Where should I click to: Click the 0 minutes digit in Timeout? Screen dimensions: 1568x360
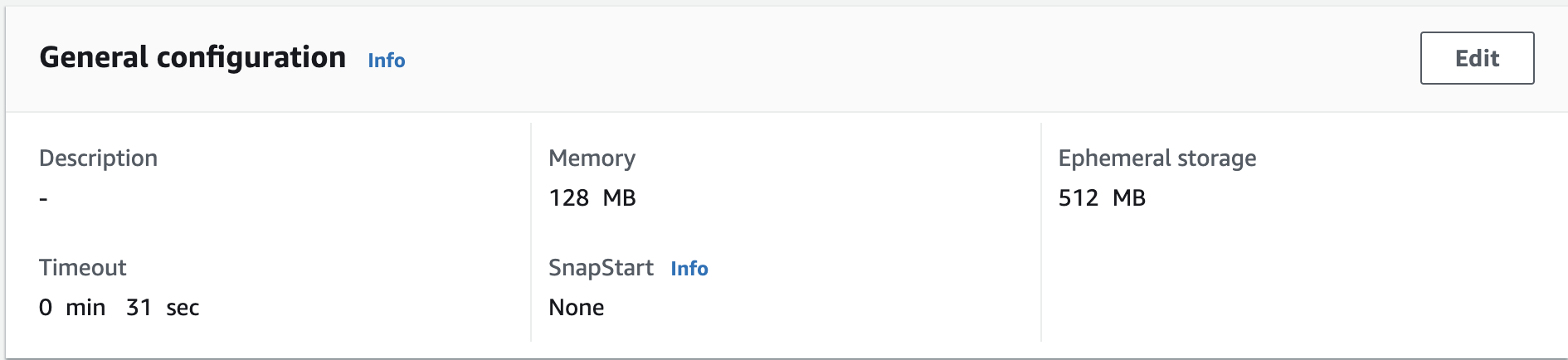click(x=46, y=308)
